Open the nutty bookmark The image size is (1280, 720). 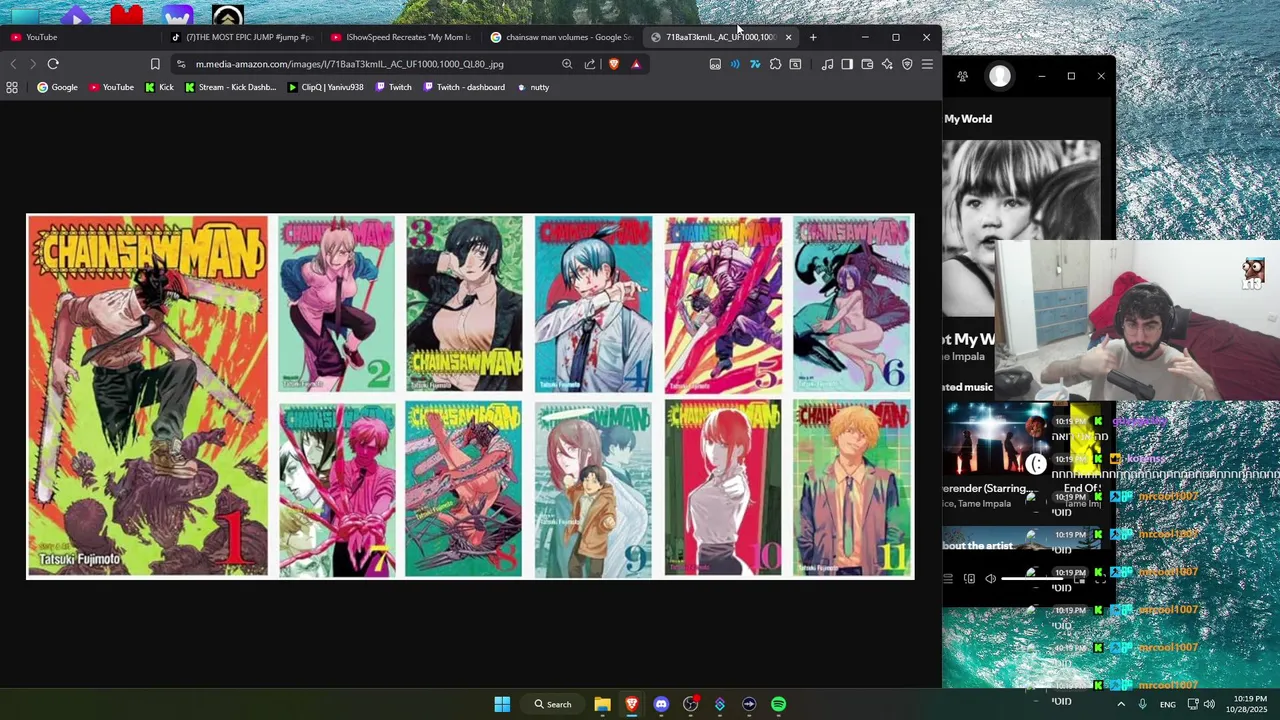click(x=533, y=87)
